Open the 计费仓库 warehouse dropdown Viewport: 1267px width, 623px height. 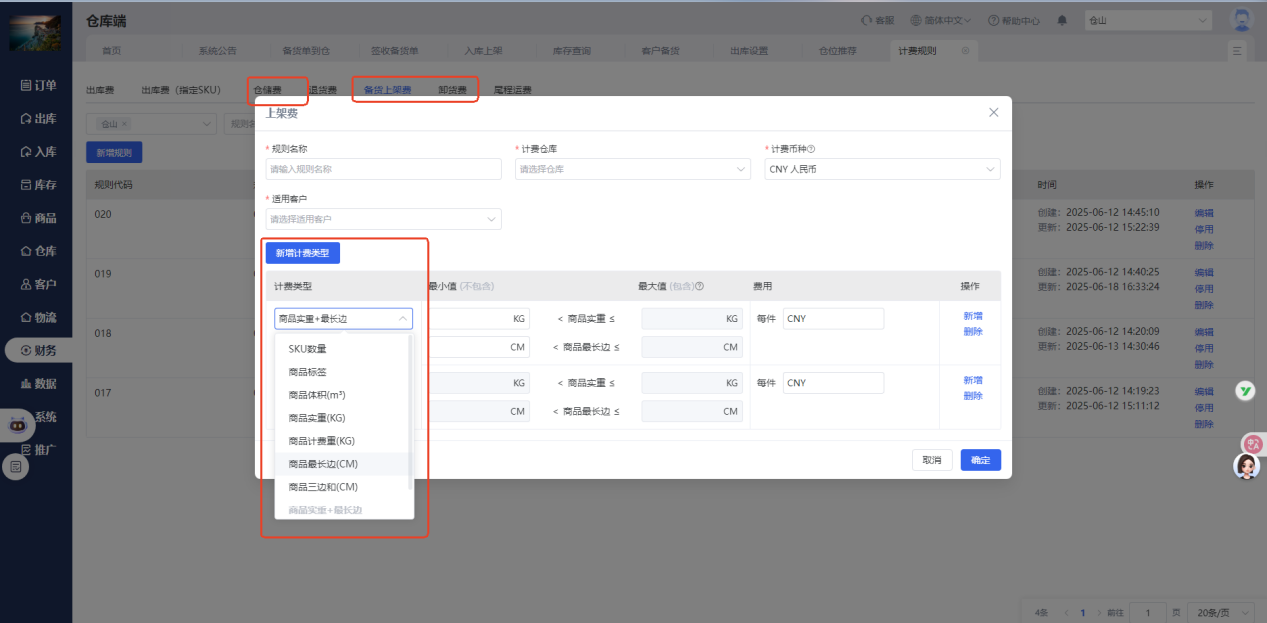(632, 168)
